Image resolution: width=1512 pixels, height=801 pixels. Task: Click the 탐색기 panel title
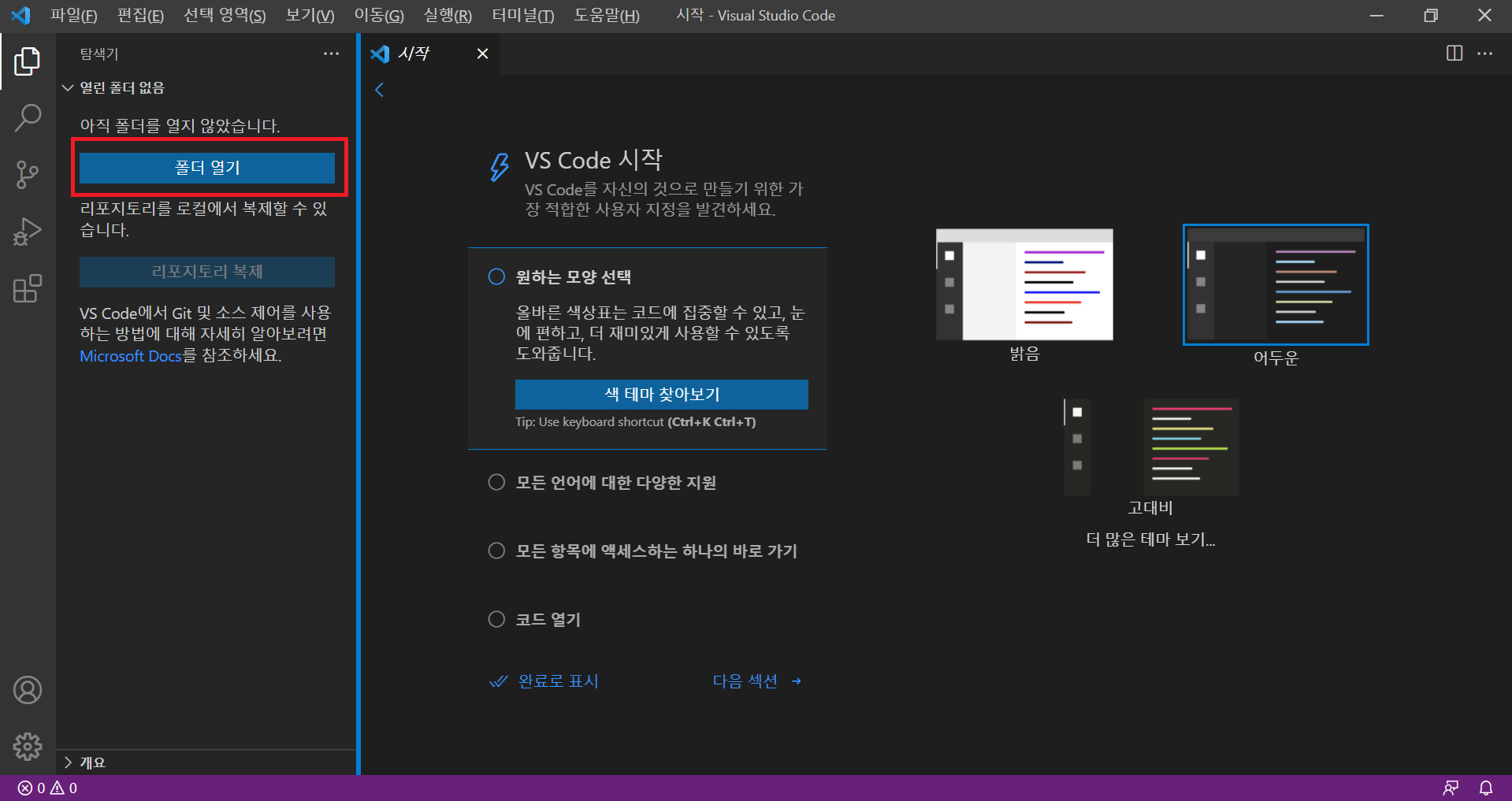pyautogui.click(x=99, y=54)
